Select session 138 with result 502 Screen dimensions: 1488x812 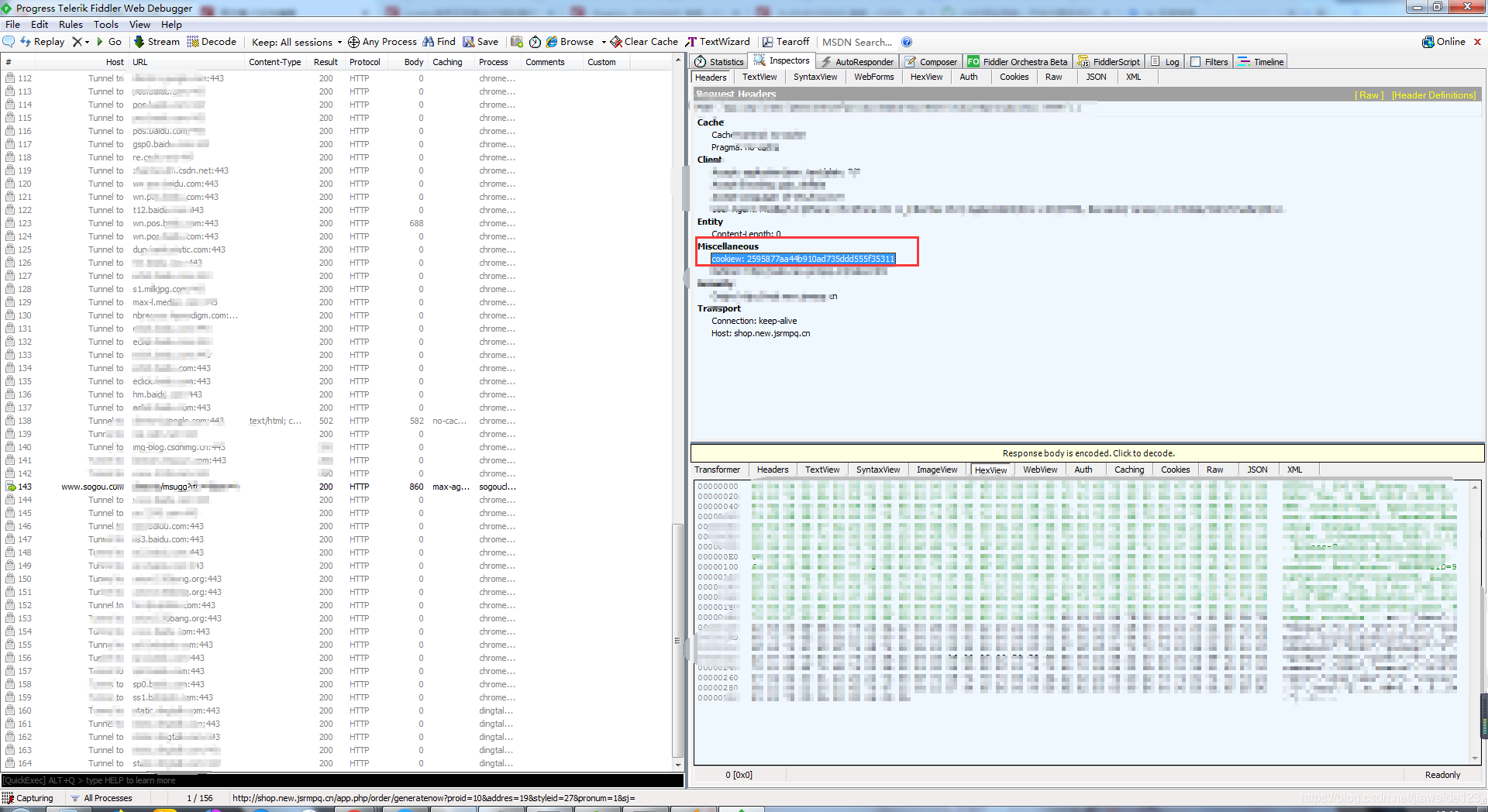337,421
